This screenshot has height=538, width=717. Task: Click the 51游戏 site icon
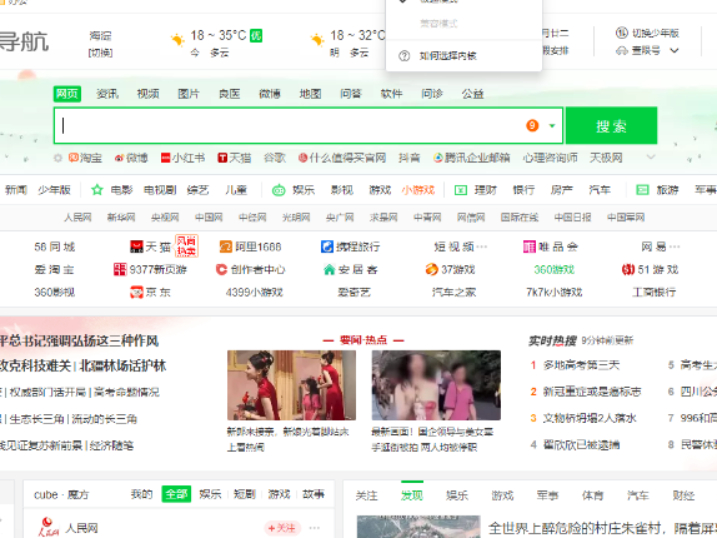click(628, 269)
